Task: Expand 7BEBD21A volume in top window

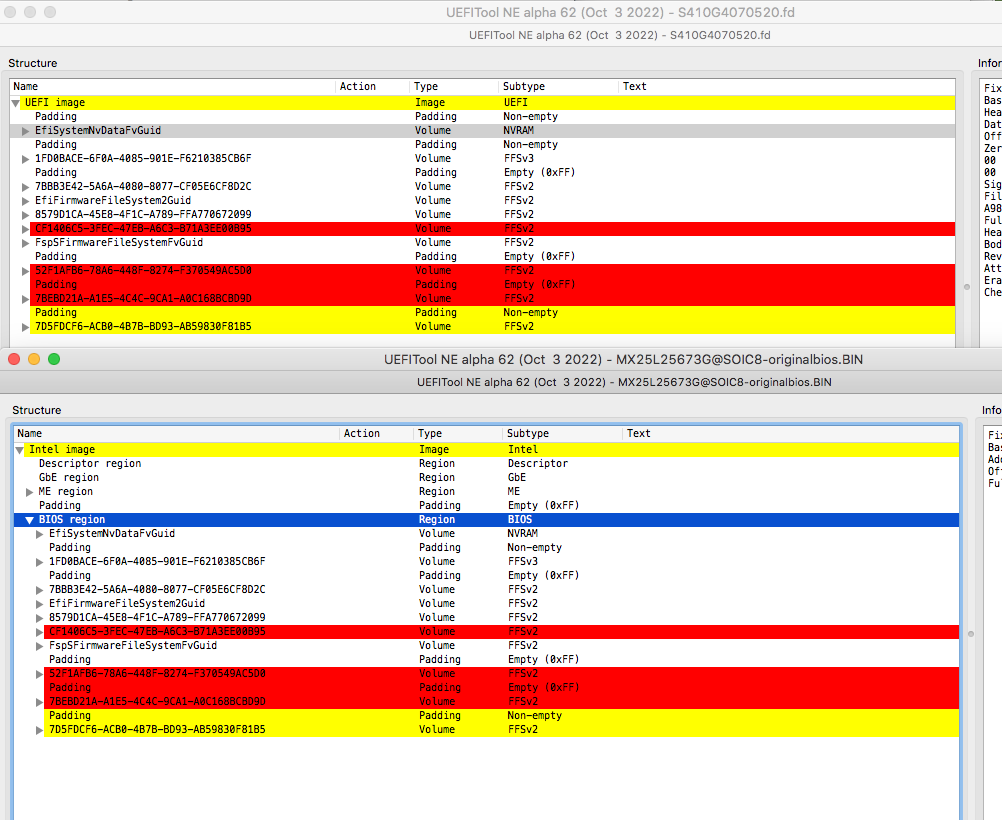Action: pyautogui.click(x=26, y=299)
